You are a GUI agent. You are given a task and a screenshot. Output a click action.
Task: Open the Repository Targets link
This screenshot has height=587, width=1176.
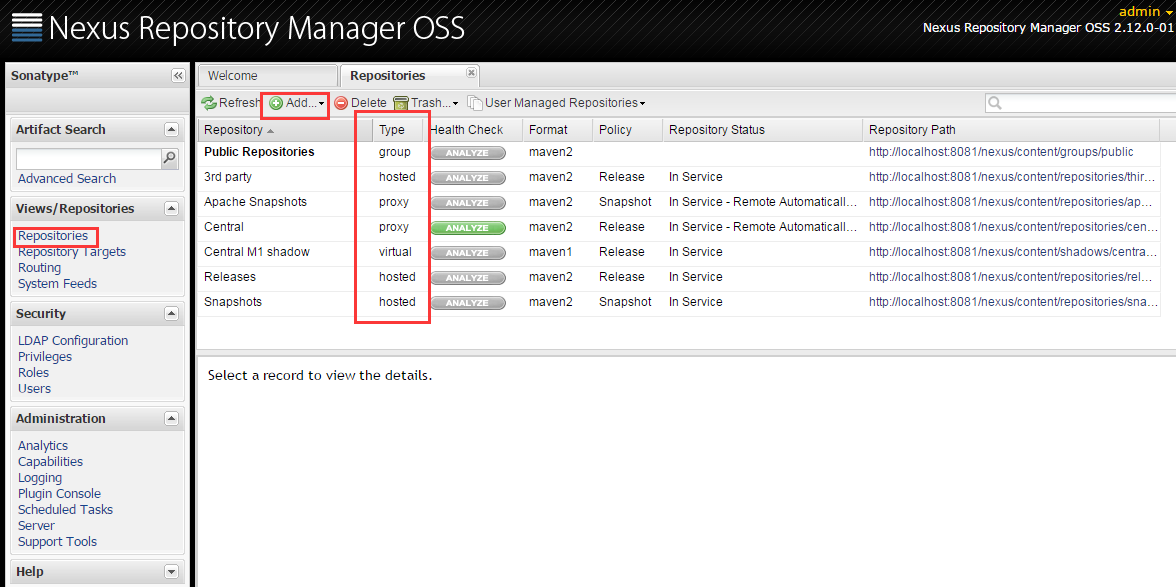click(x=72, y=252)
